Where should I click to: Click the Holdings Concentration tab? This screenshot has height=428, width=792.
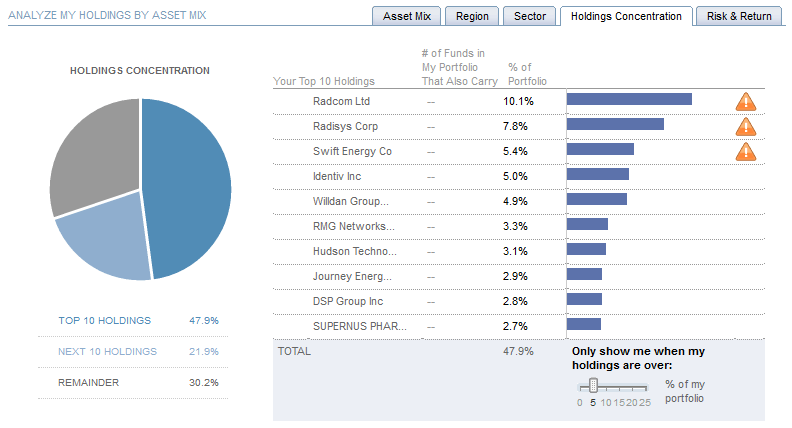pos(626,16)
